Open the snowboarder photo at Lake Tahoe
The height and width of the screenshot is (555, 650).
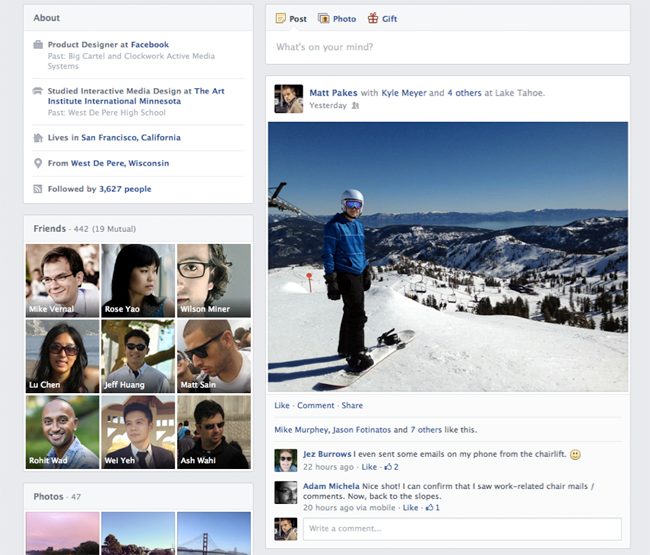448,257
